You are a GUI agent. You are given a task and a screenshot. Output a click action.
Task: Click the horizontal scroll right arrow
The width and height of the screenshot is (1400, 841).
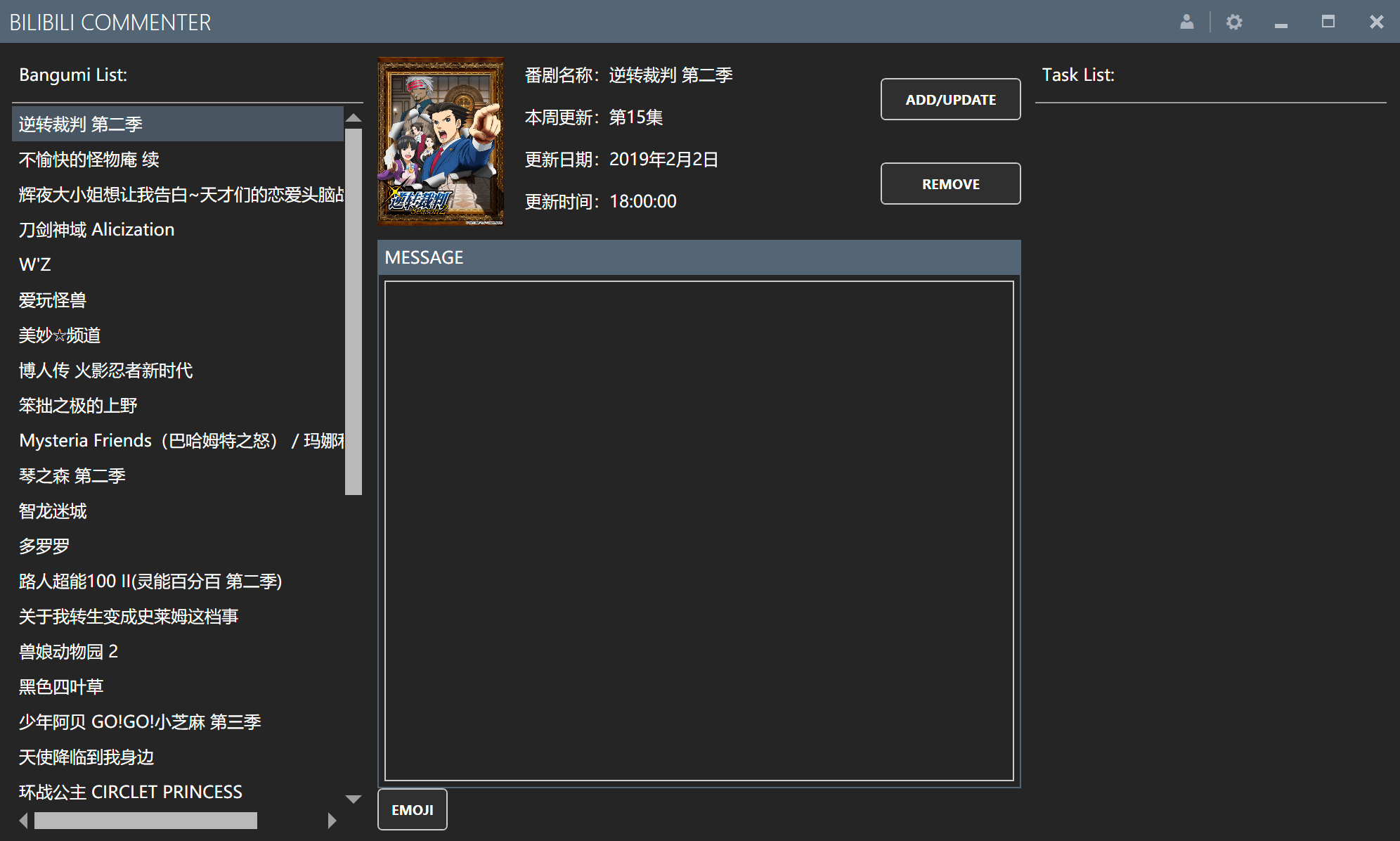(x=332, y=821)
